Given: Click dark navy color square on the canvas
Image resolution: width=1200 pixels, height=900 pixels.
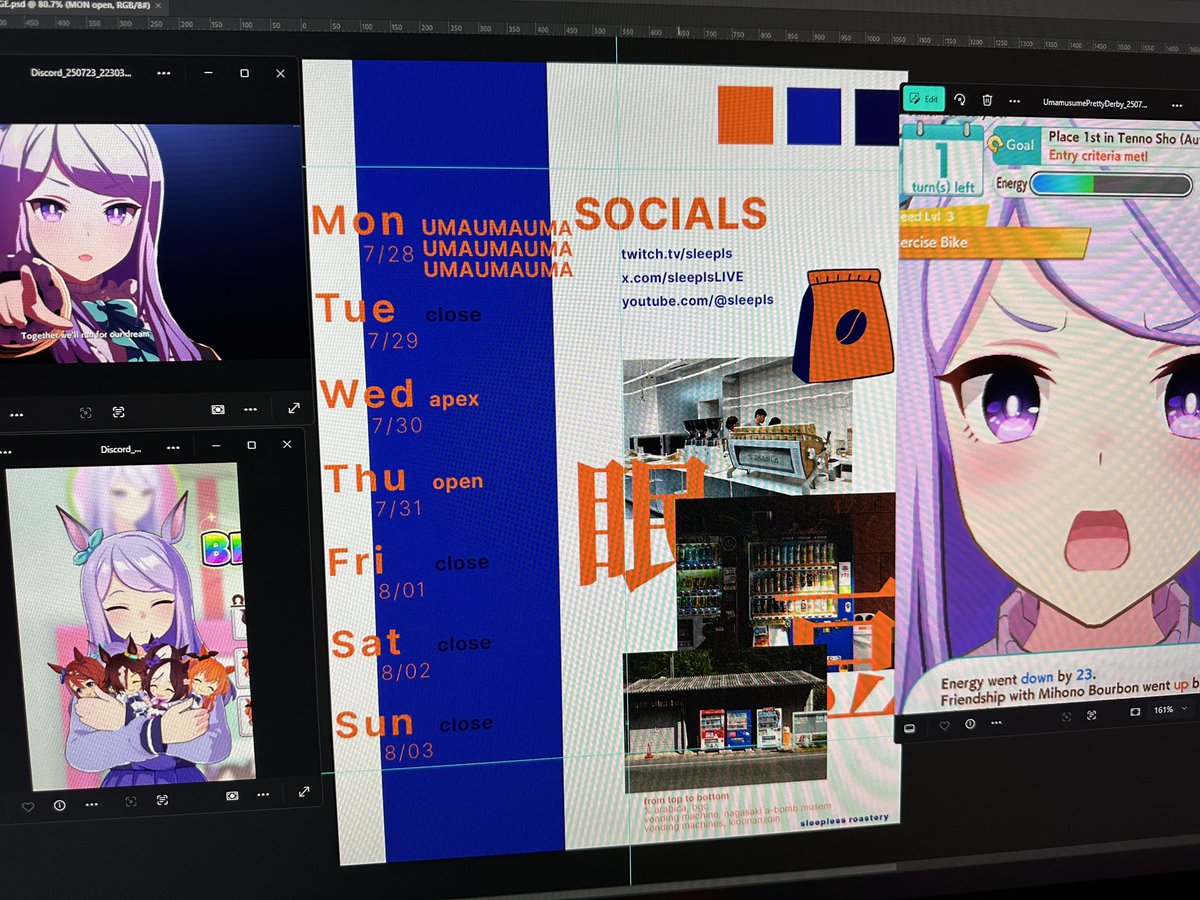Looking at the screenshot, I should [878, 118].
